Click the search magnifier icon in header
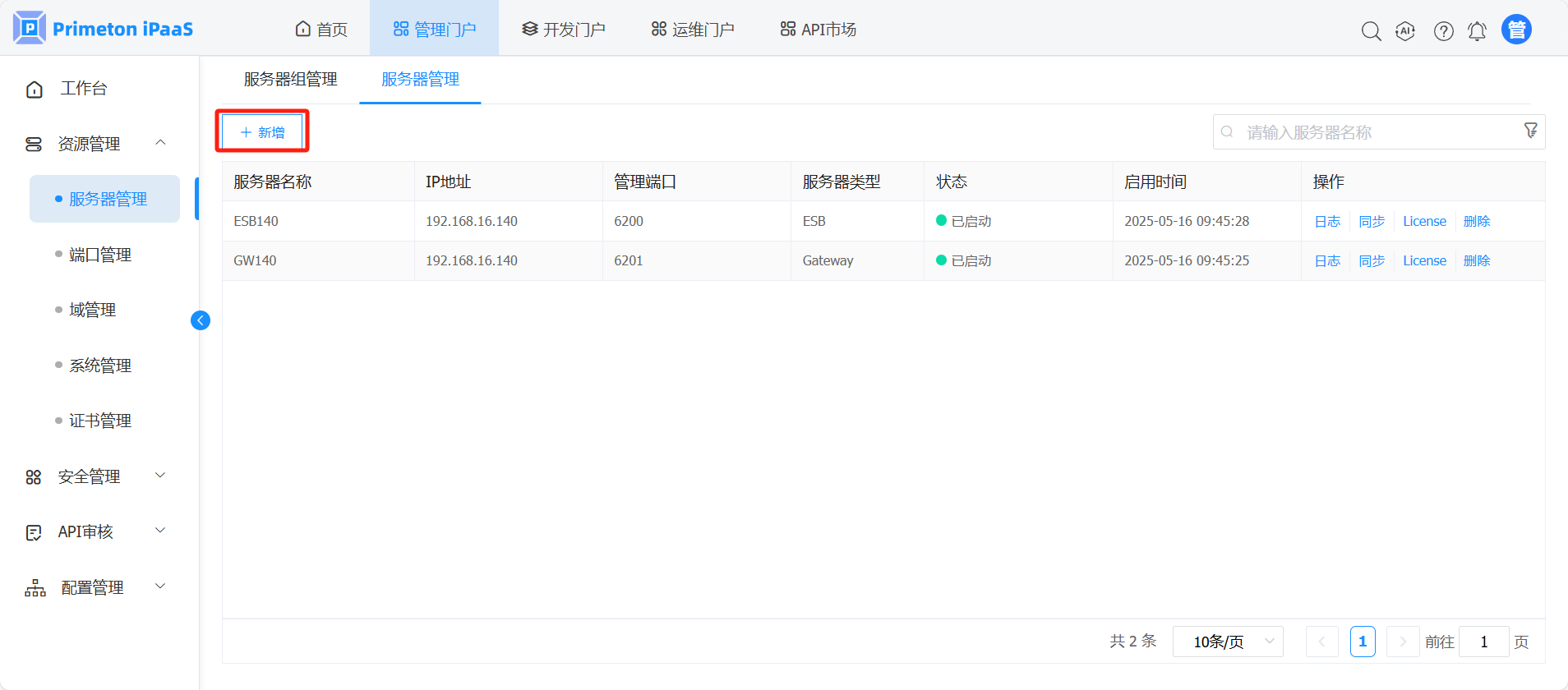The width and height of the screenshot is (1568, 690). pos(1371,31)
